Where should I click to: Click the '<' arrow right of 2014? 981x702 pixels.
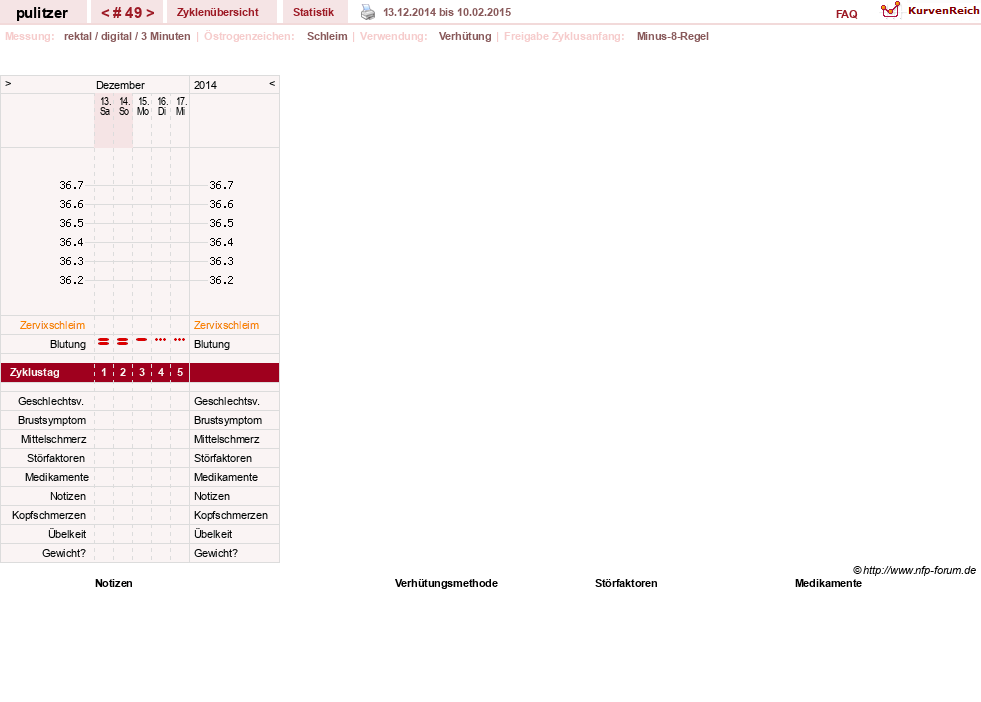click(272, 83)
